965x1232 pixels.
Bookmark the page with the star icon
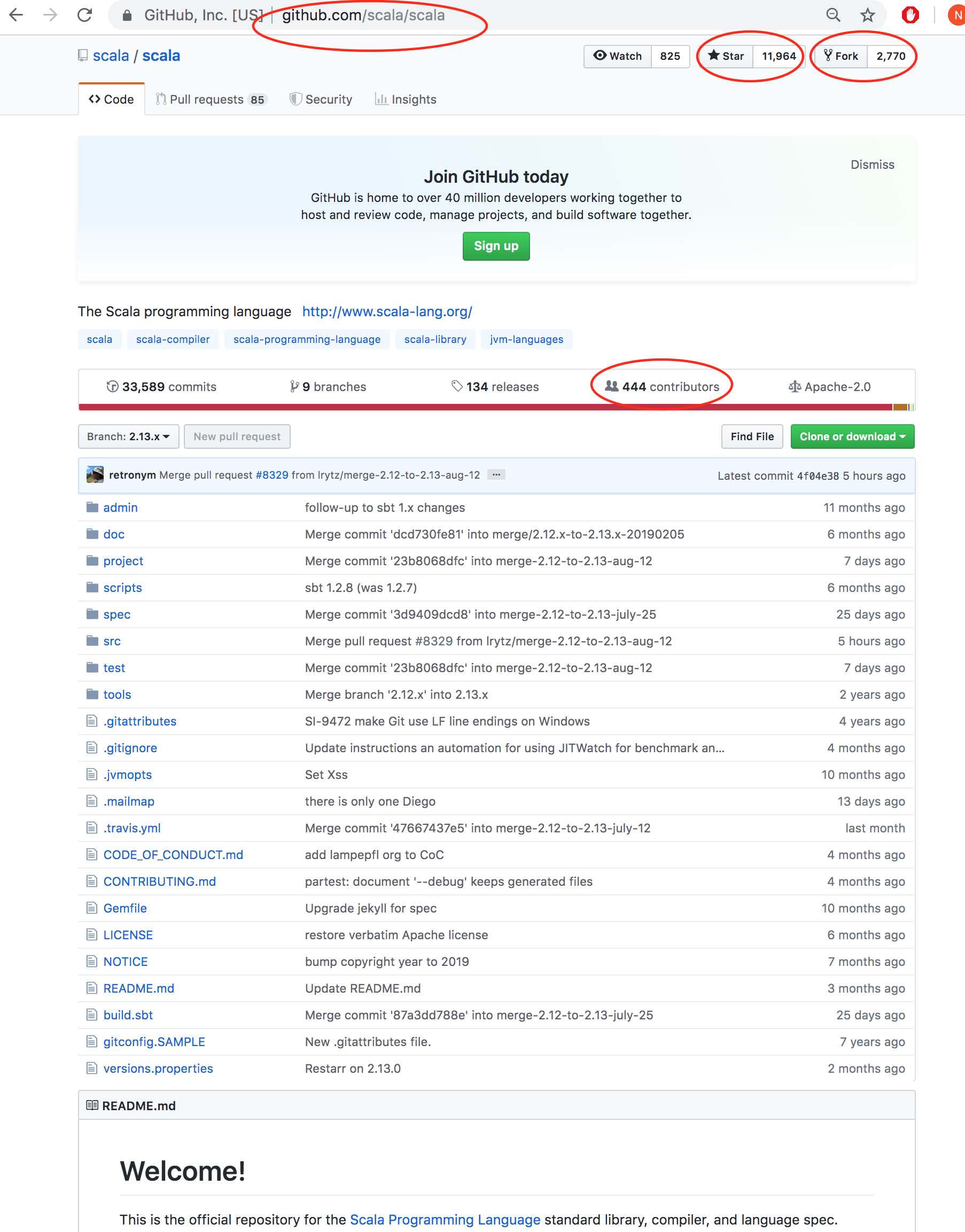point(867,15)
